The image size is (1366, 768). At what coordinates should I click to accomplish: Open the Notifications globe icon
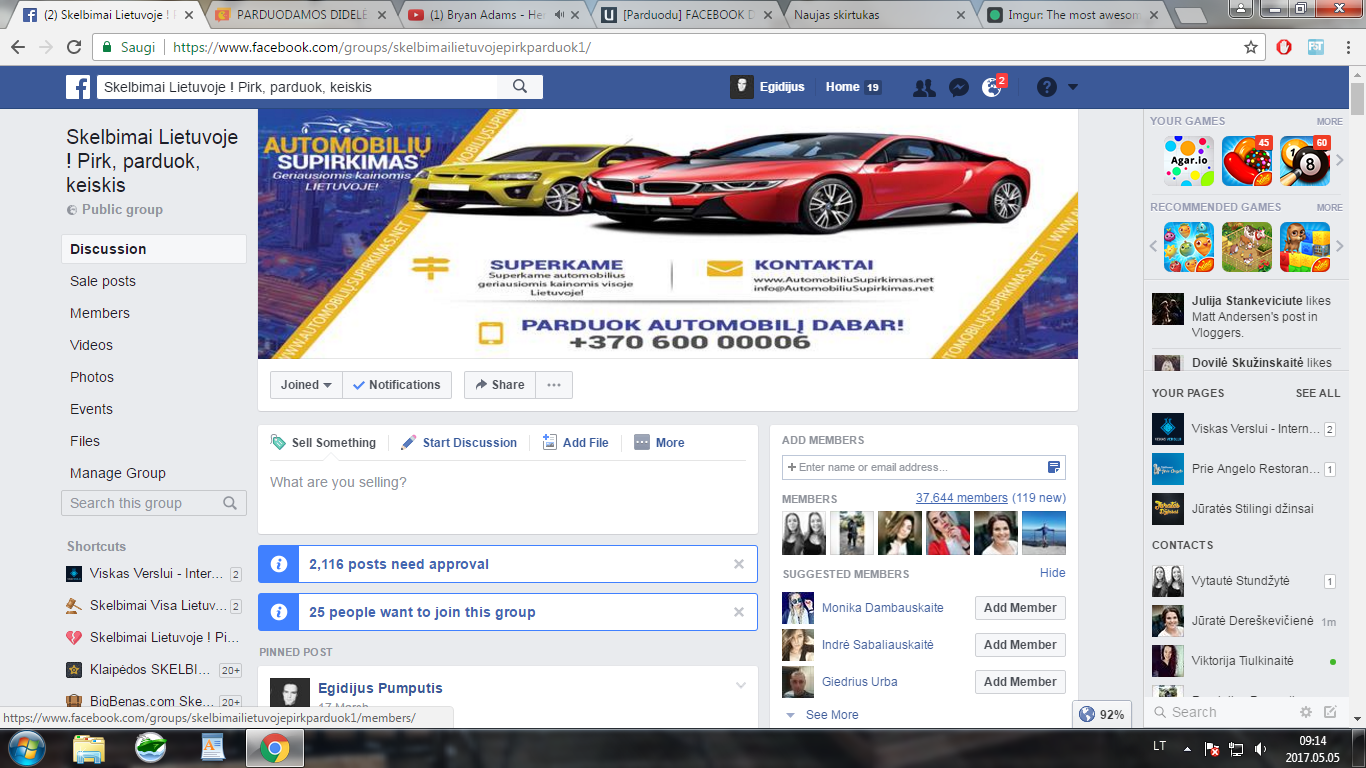[x=992, y=88]
